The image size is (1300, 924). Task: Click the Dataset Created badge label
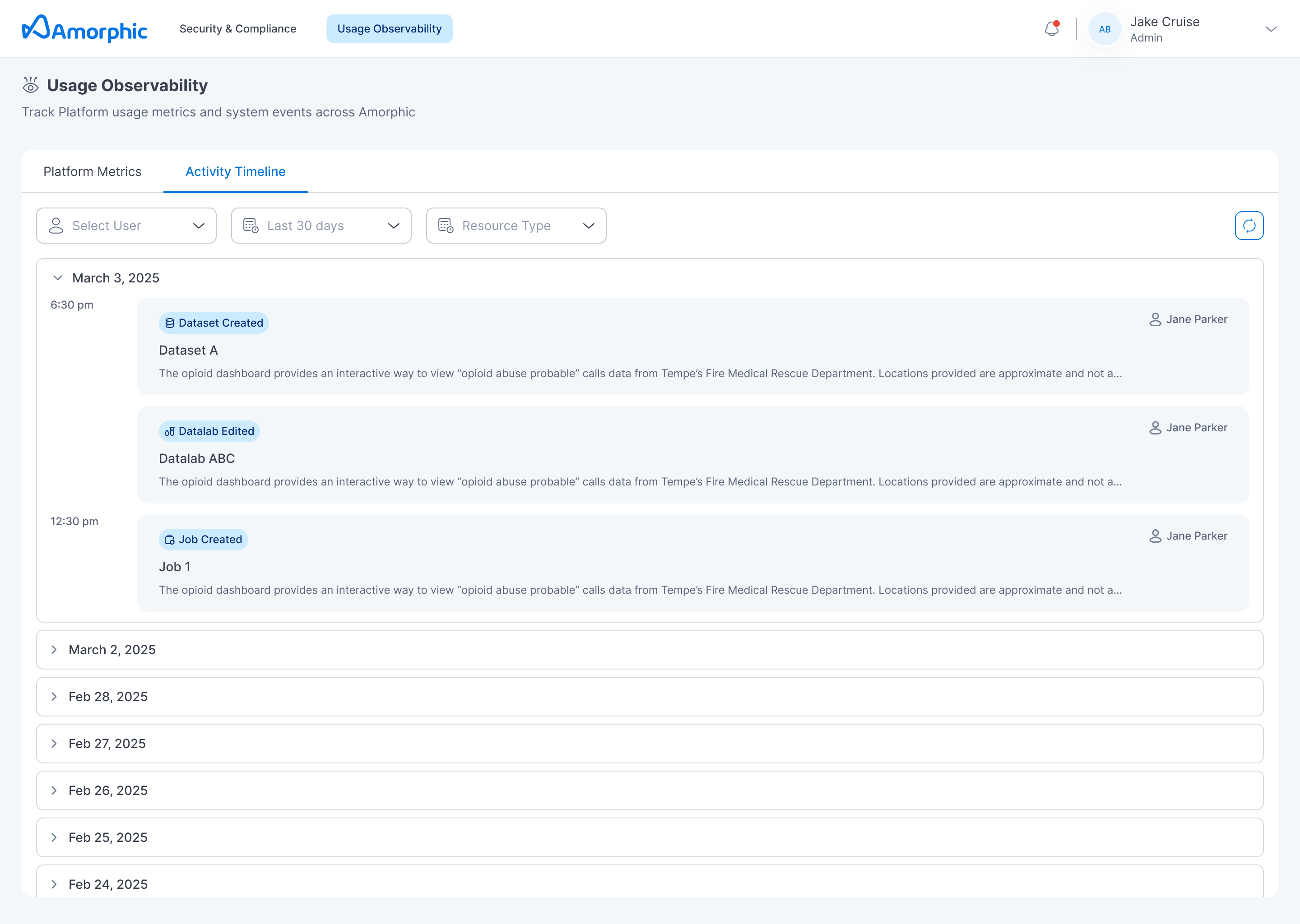pyautogui.click(x=221, y=323)
